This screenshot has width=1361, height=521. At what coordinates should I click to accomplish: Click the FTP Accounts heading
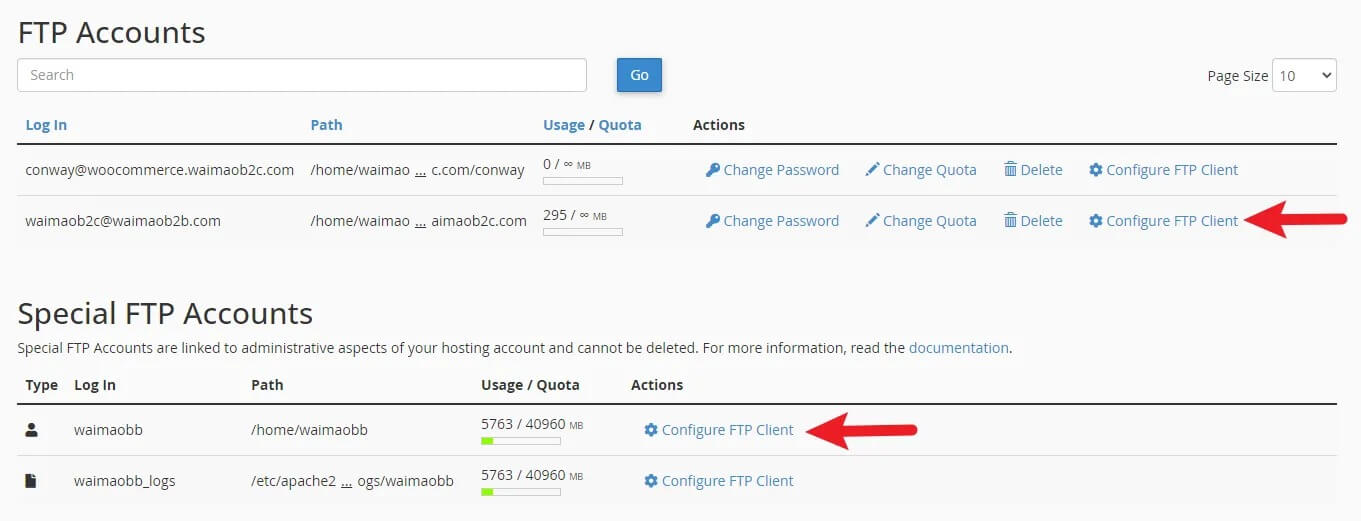[x=111, y=32]
